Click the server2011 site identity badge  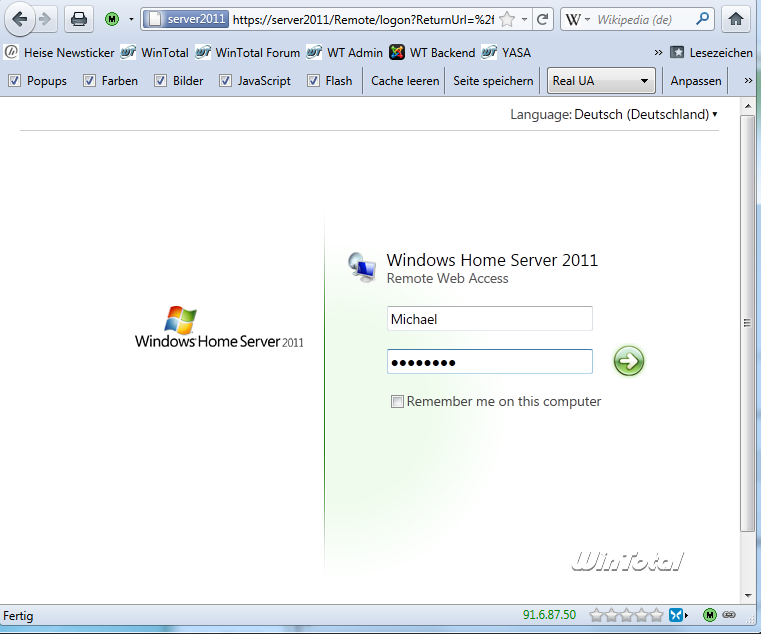point(187,19)
